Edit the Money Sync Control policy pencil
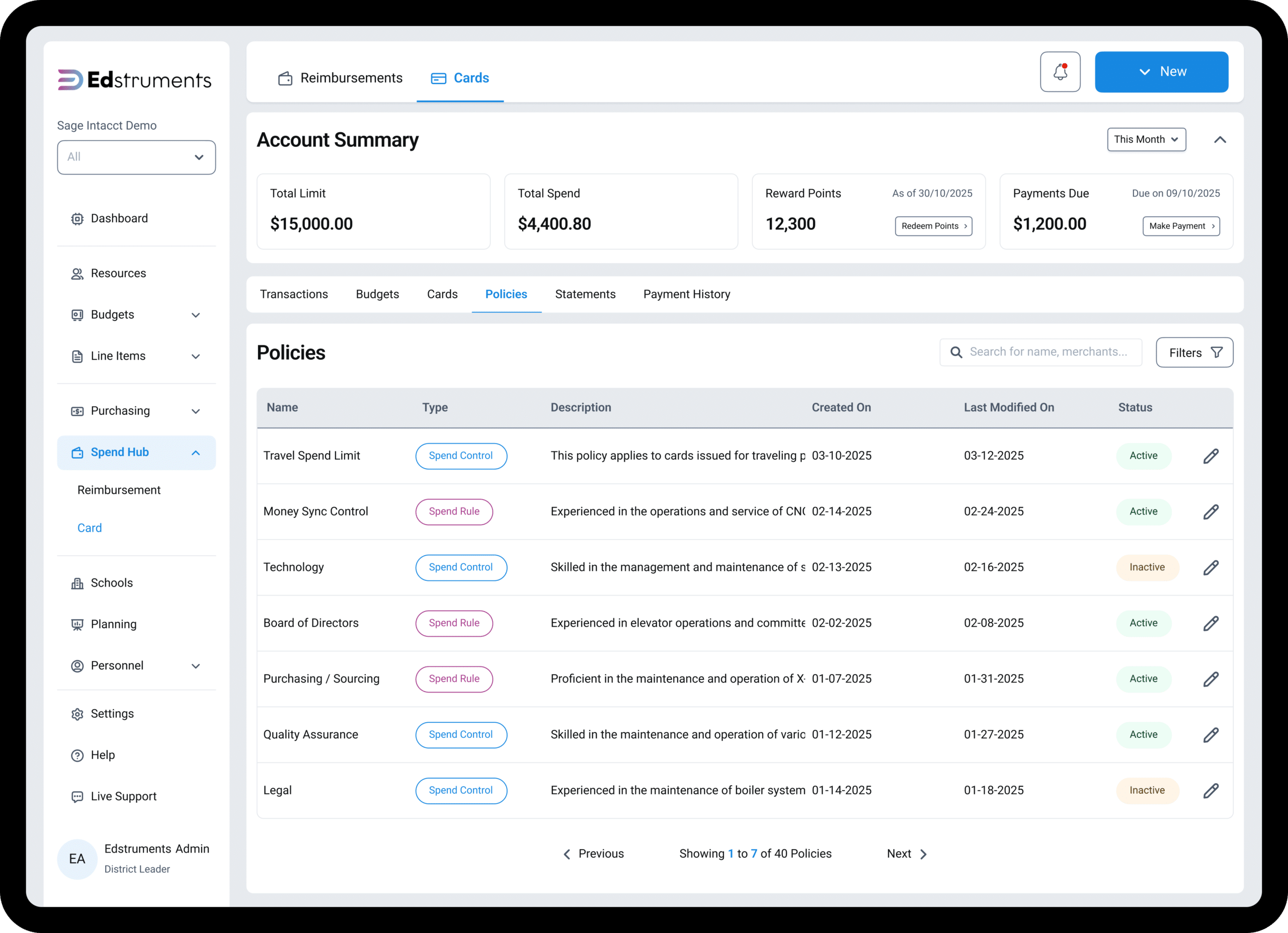The width and height of the screenshot is (1288, 933). click(x=1210, y=512)
